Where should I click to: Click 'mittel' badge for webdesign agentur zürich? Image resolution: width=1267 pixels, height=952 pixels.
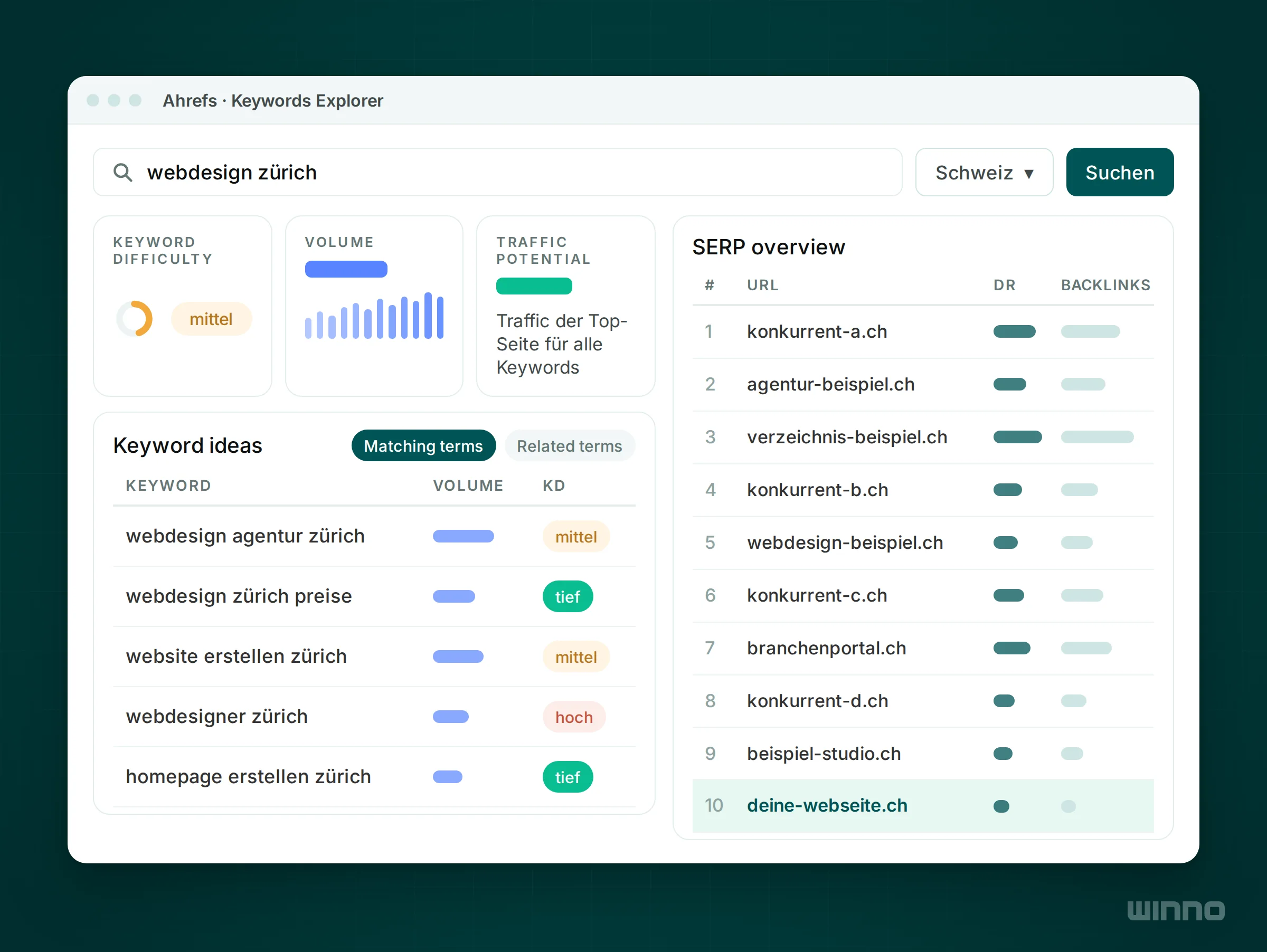tap(575, 536)
